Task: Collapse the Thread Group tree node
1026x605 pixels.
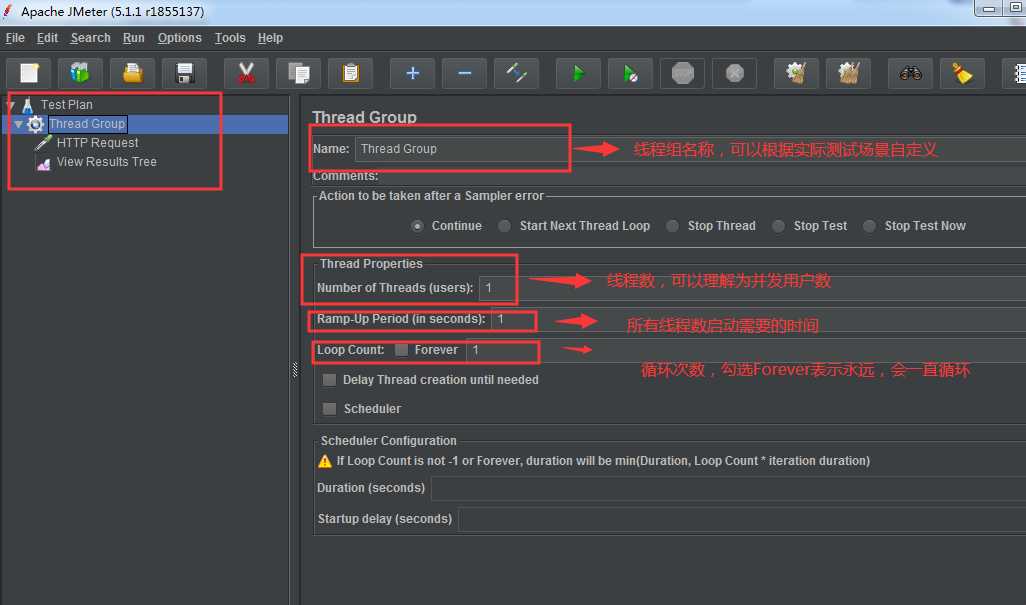Action: coord(18,124)
